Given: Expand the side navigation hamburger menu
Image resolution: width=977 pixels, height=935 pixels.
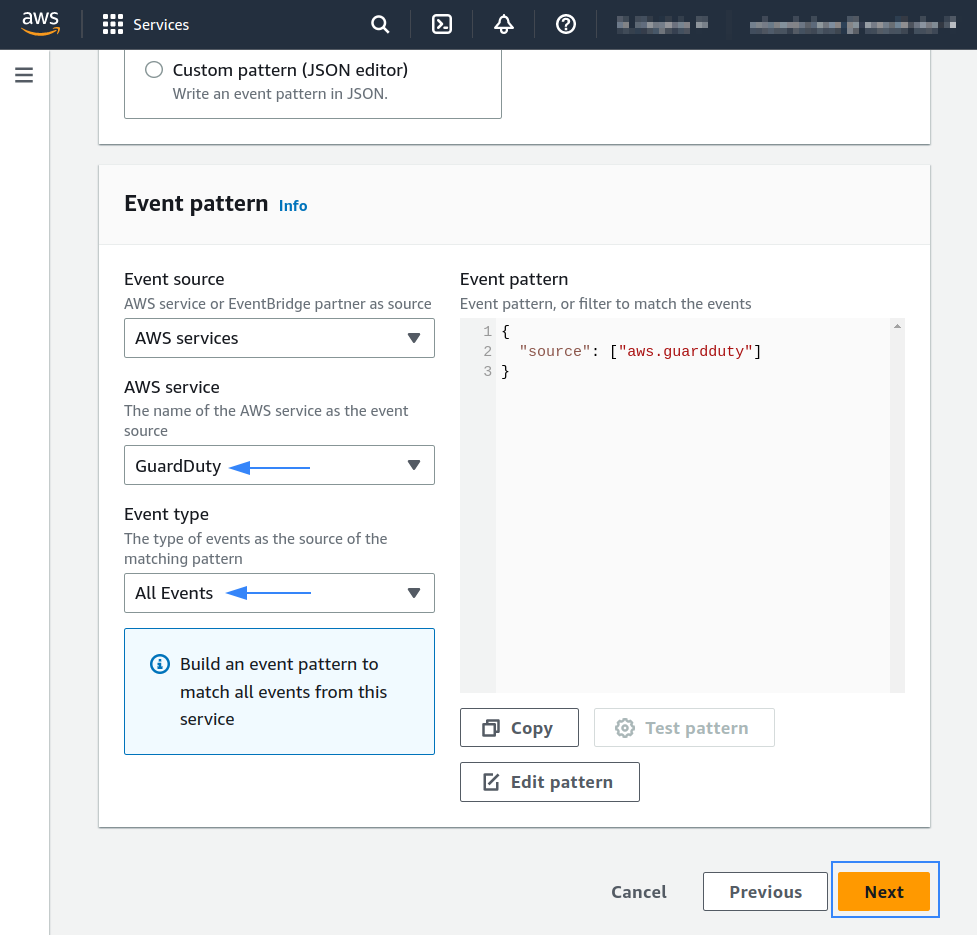Looking at the screenshot, I should click(24, 75).
